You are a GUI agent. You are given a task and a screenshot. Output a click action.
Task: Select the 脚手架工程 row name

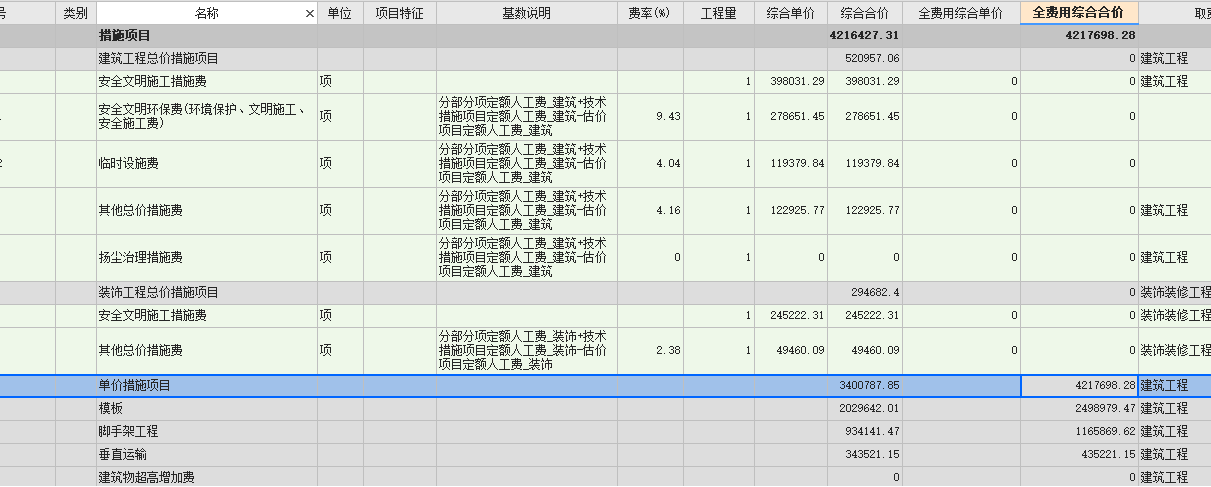point(128,432)
